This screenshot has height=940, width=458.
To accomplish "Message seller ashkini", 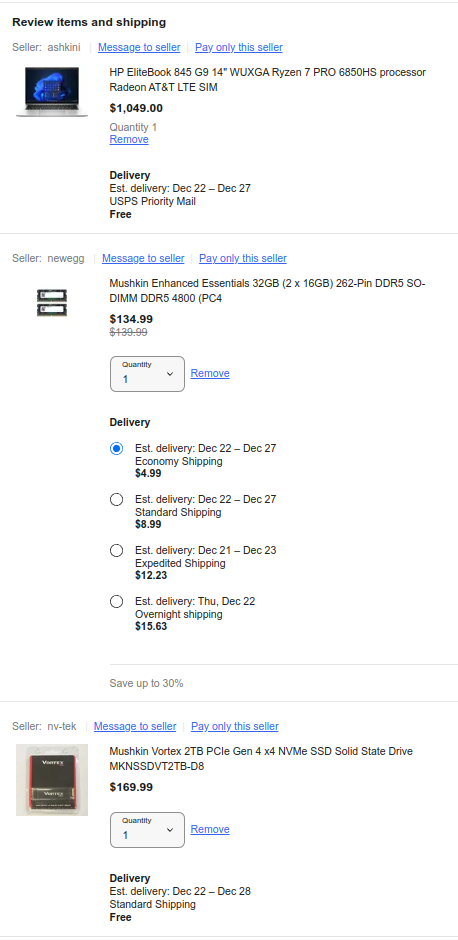I will coord(139,47).
